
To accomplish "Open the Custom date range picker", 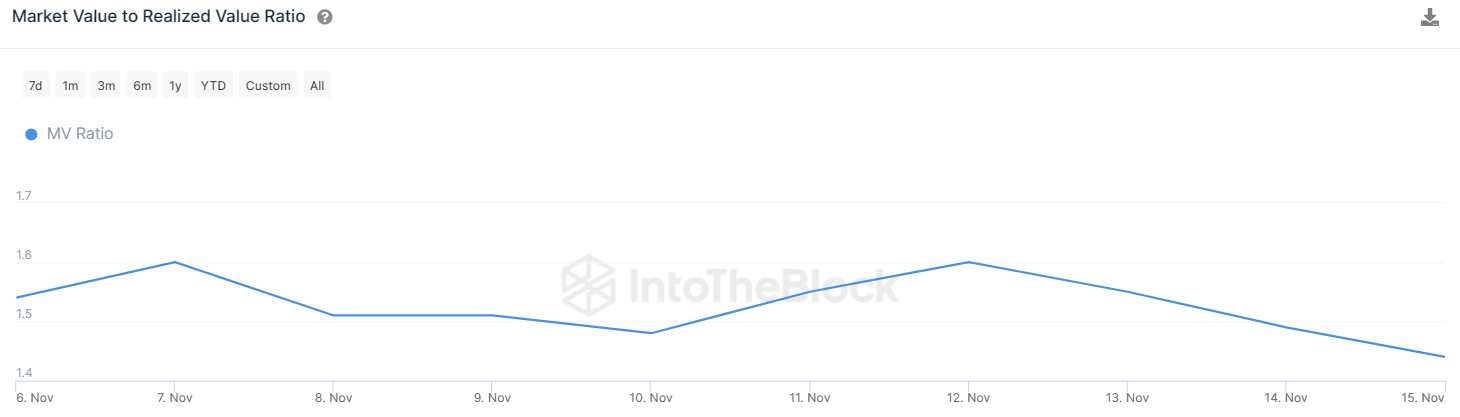I will (x=268, y=86).
